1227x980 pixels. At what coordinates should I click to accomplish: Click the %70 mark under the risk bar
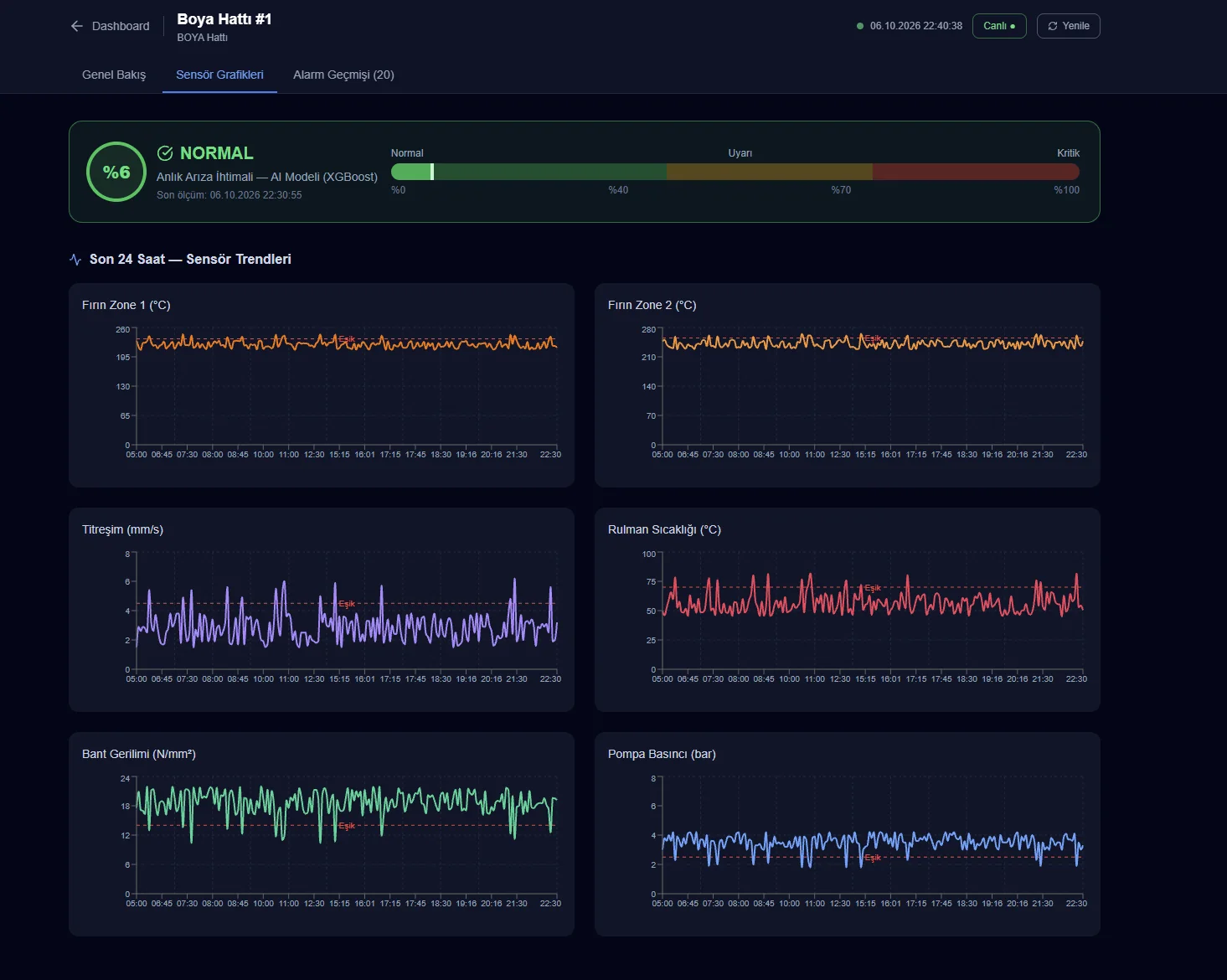pyautogui.click(x=841, y=190)
